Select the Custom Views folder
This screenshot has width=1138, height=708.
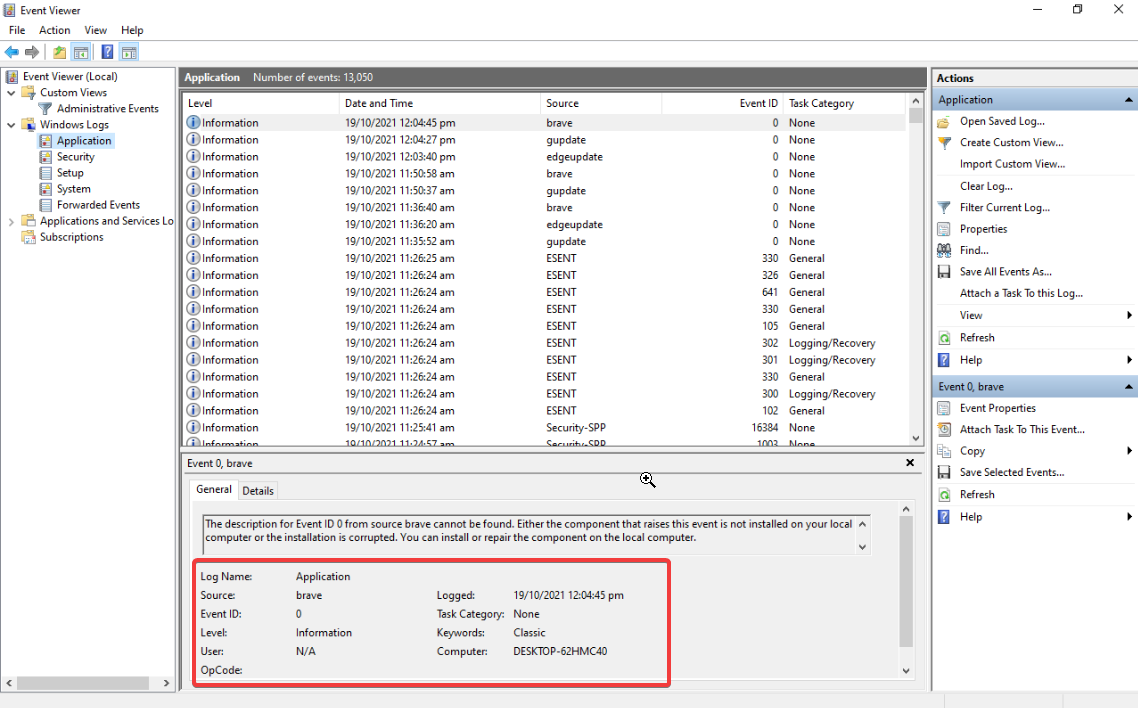(73, 92)
